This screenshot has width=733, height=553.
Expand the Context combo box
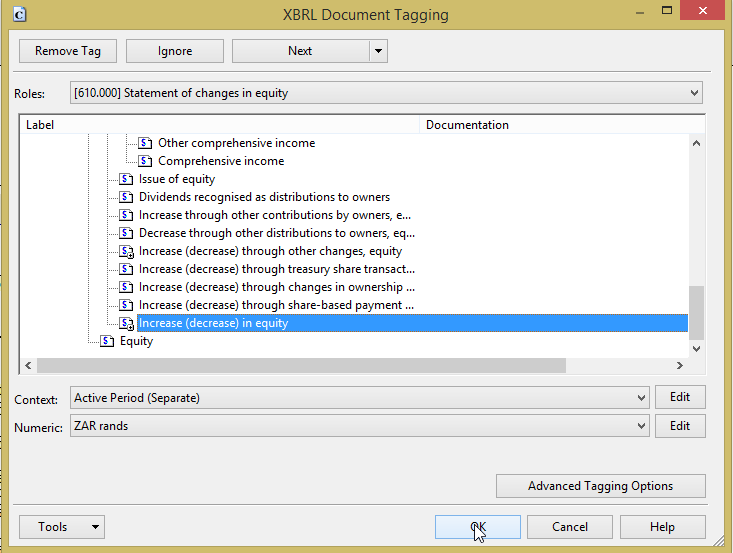641,398
